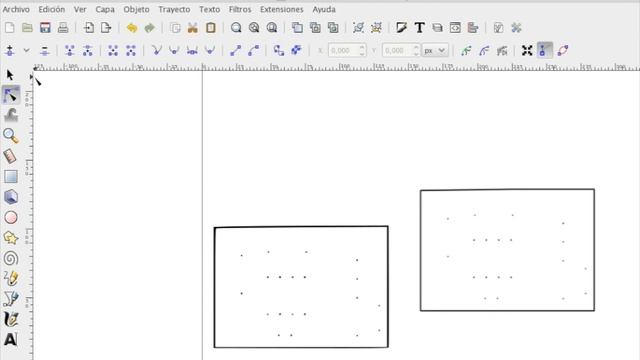Image resolution: width=640 pixels, height=360 pixels.
Task: Open Fill and Stroke dialog icon
Action: [402, 28]
